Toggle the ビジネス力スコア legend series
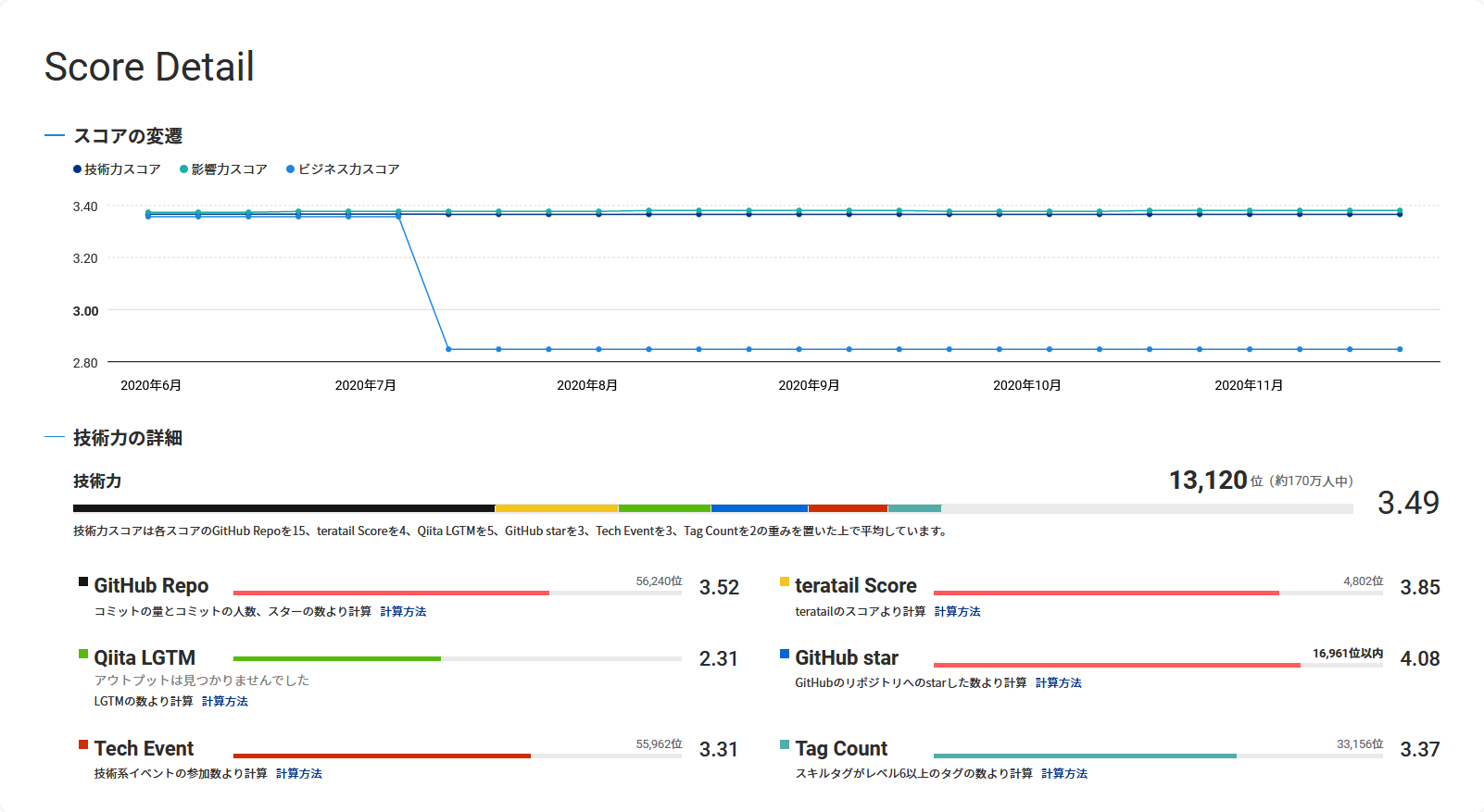This screenshot has width=1484, height=812. point(343,169)
